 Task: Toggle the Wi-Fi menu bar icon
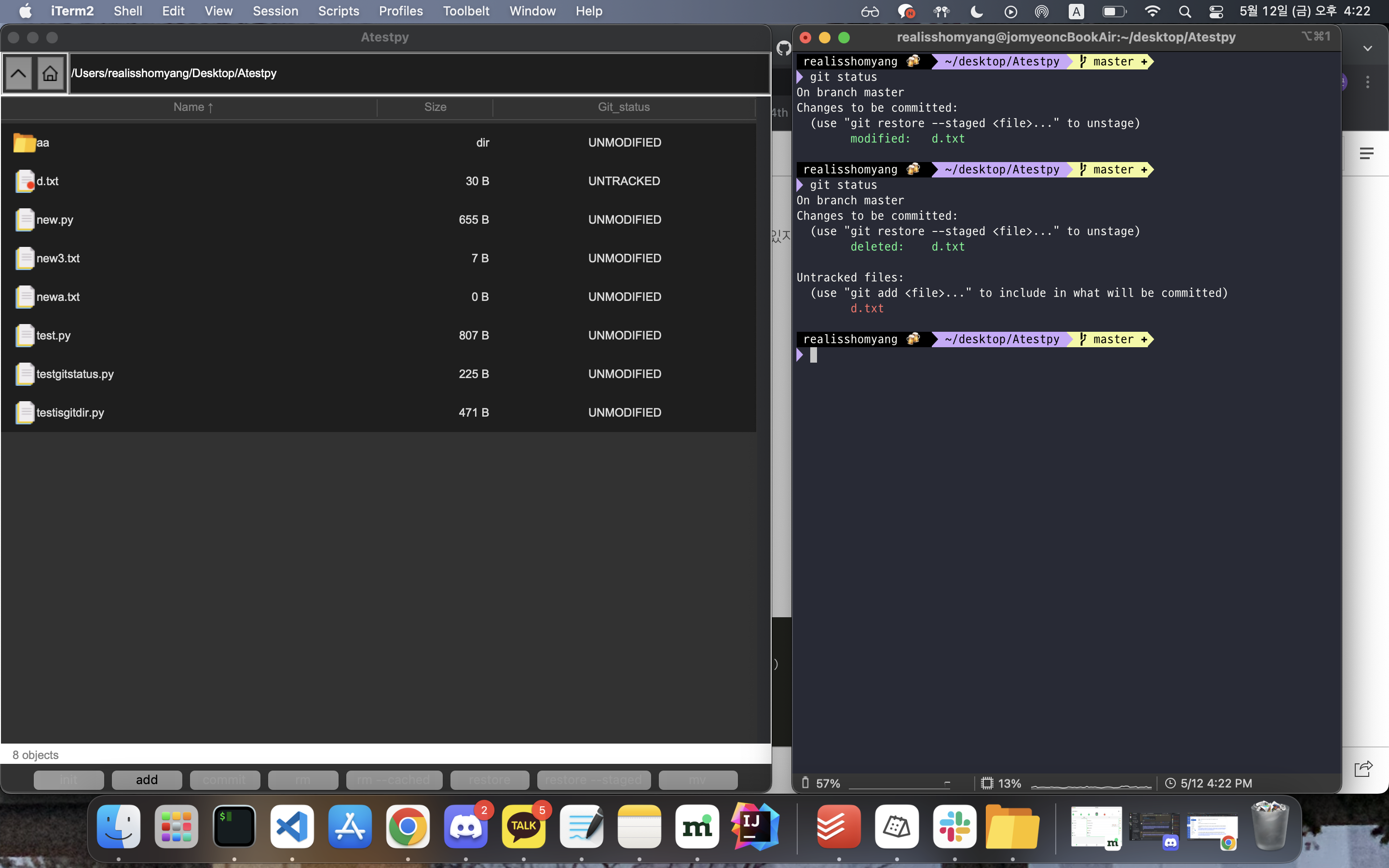pos(1152,12)
